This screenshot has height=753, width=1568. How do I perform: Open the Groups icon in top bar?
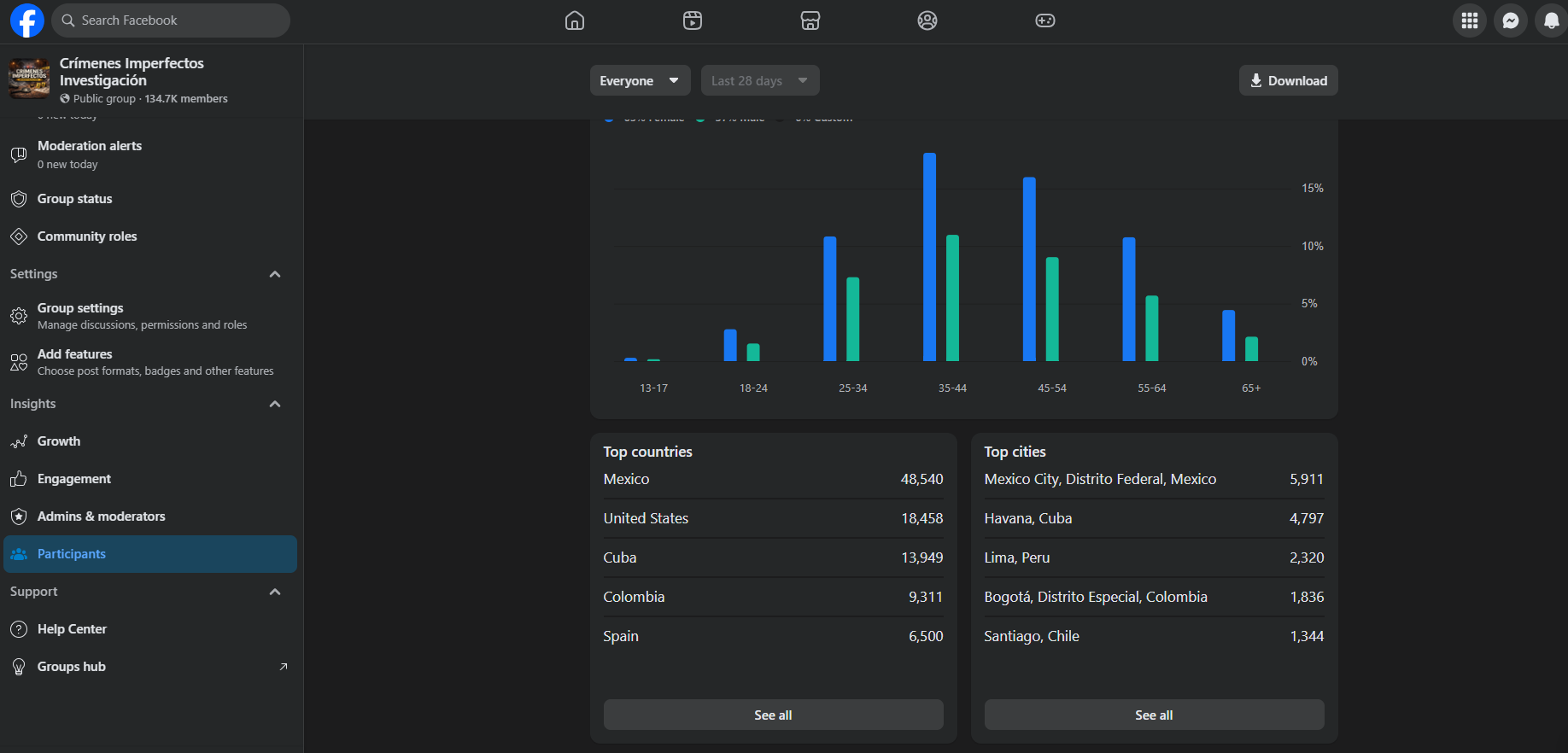[x=927, y=20]
